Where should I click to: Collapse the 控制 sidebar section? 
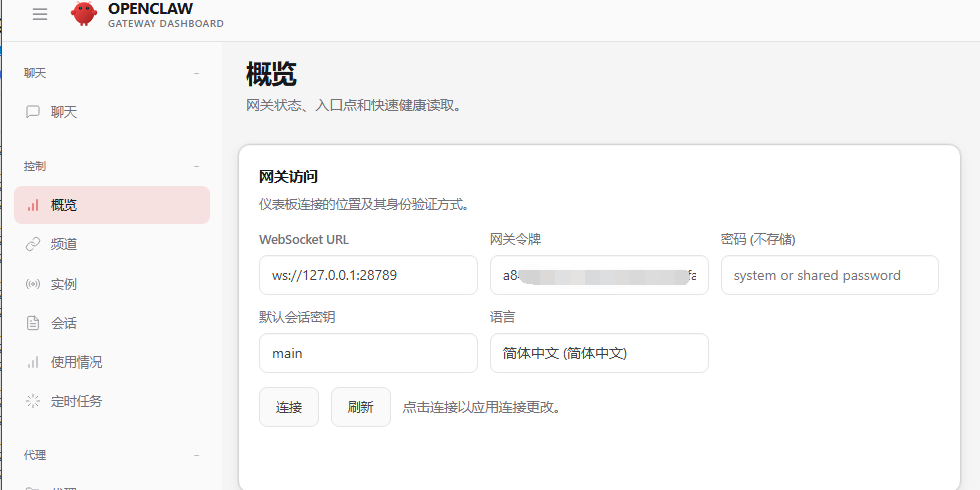[196, 166]
